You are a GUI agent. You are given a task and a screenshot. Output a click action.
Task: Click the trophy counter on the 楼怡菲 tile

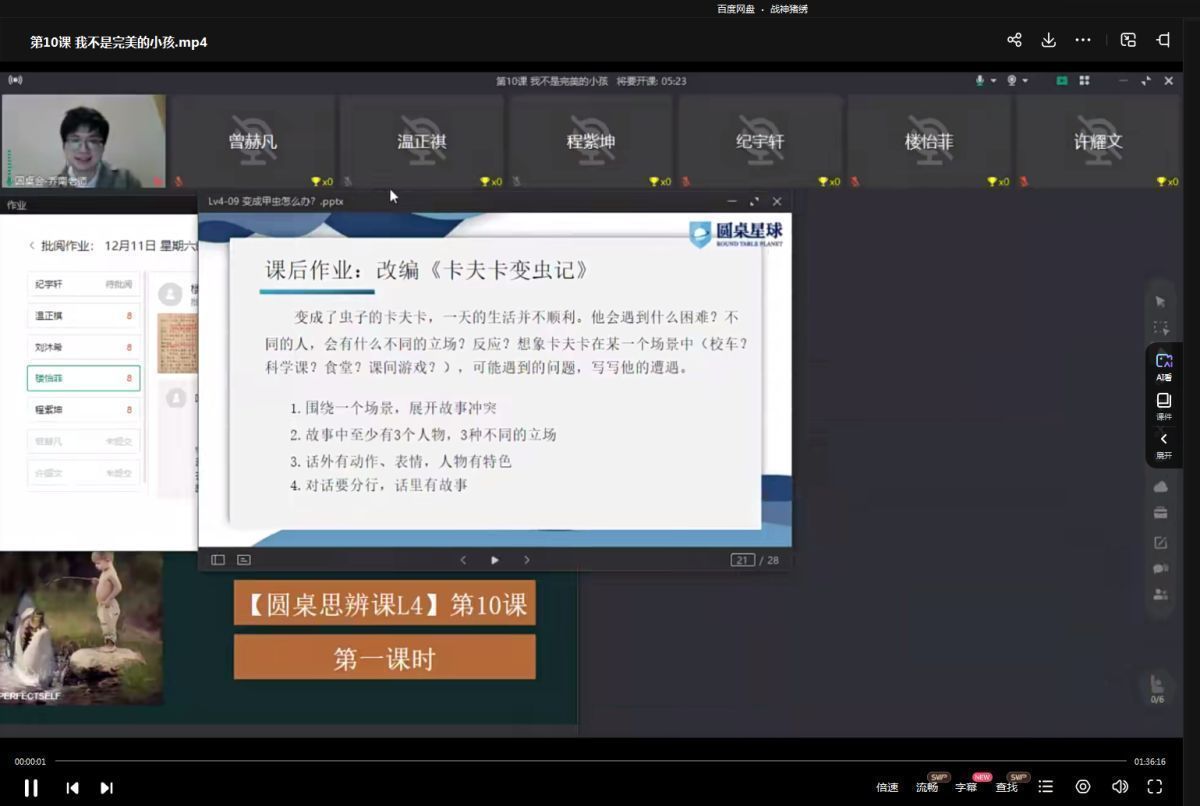point(998,181)
